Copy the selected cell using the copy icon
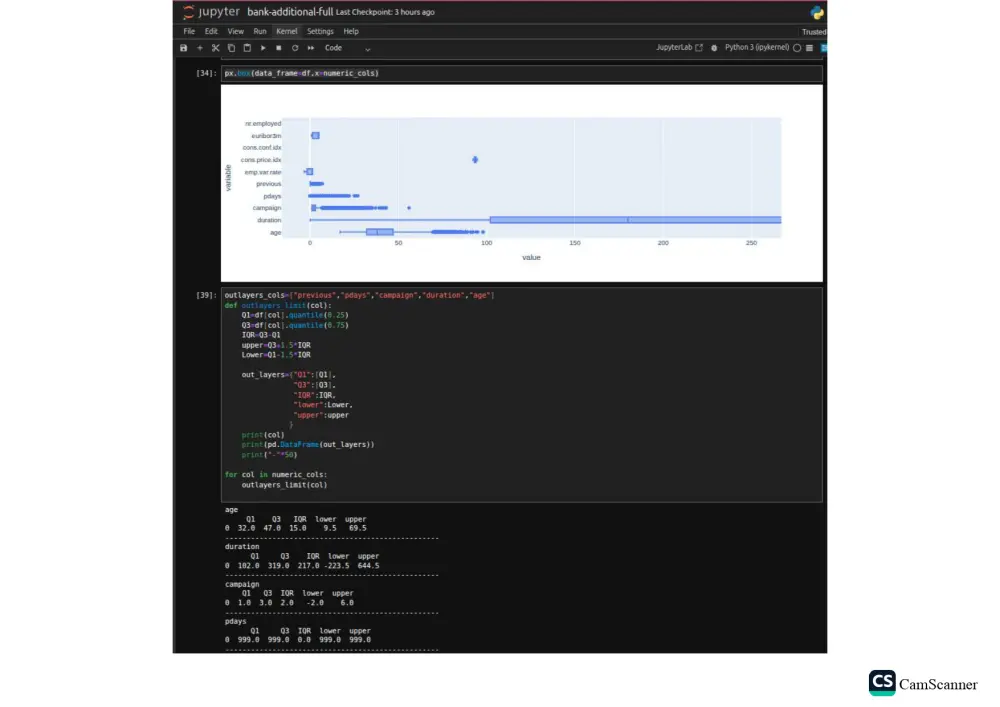Image resolution: width=1000 pixels, height=707 pixels. click(x=231, y=47)
